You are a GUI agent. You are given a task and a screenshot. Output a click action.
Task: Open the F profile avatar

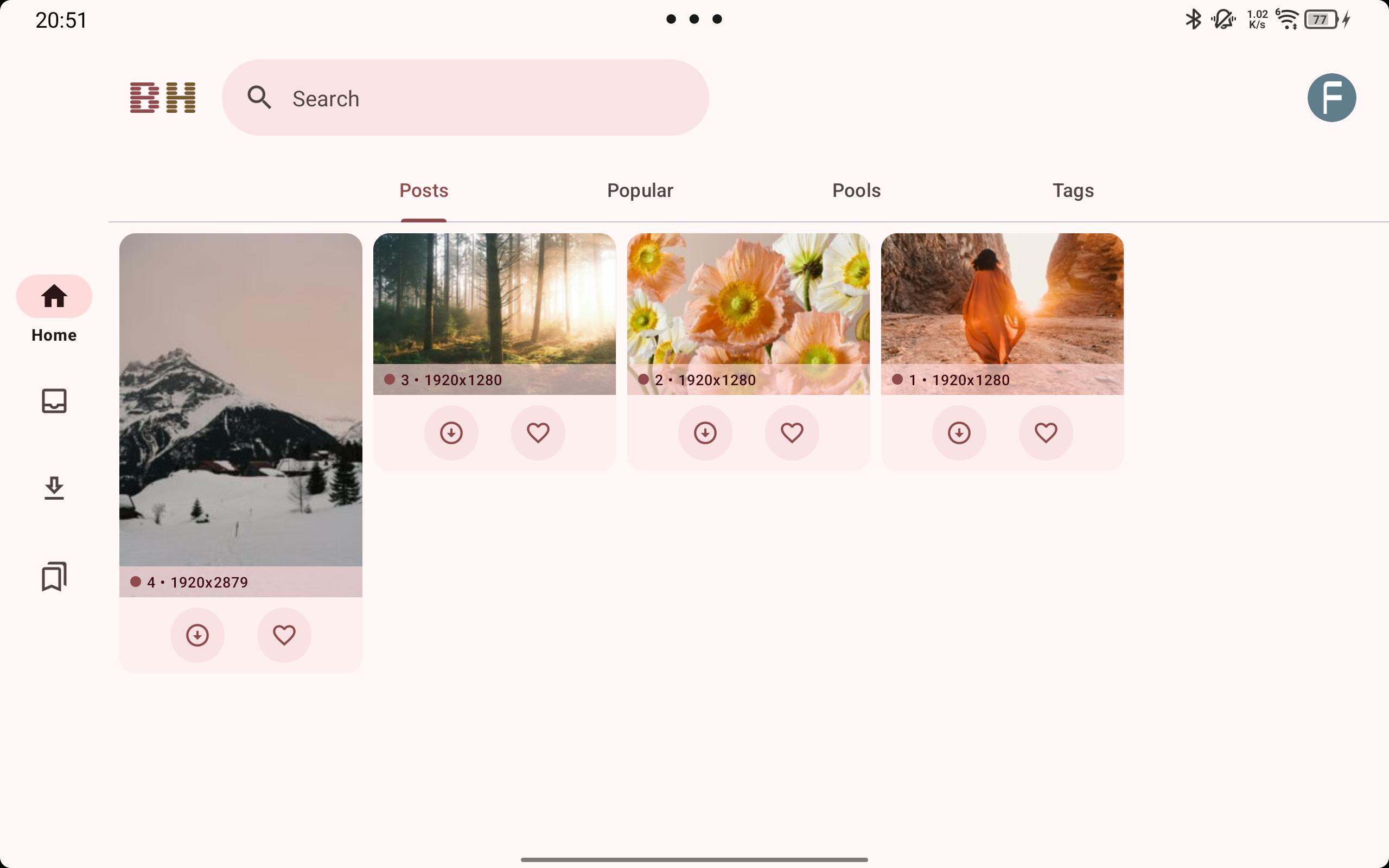(x=1331, y=98)
